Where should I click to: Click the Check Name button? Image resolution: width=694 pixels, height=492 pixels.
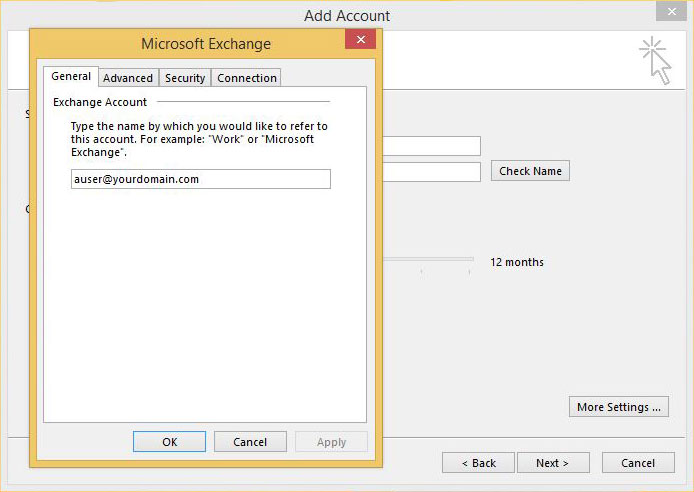(530, 171)
